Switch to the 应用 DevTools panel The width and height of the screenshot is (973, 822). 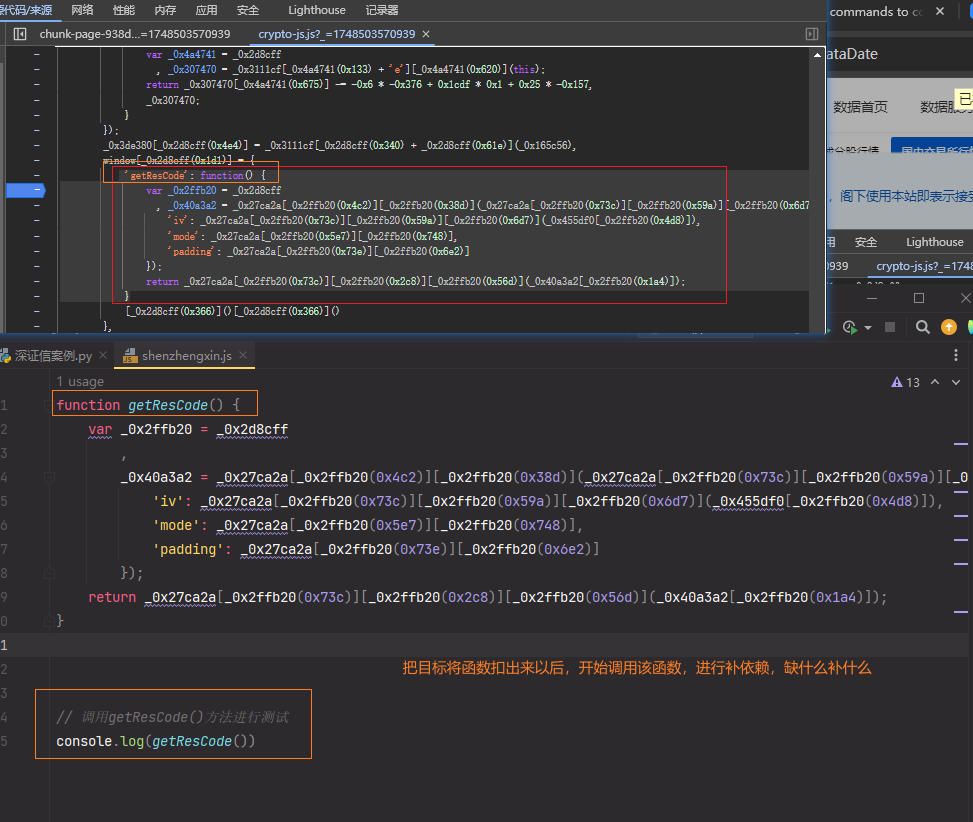click(206, 10)
